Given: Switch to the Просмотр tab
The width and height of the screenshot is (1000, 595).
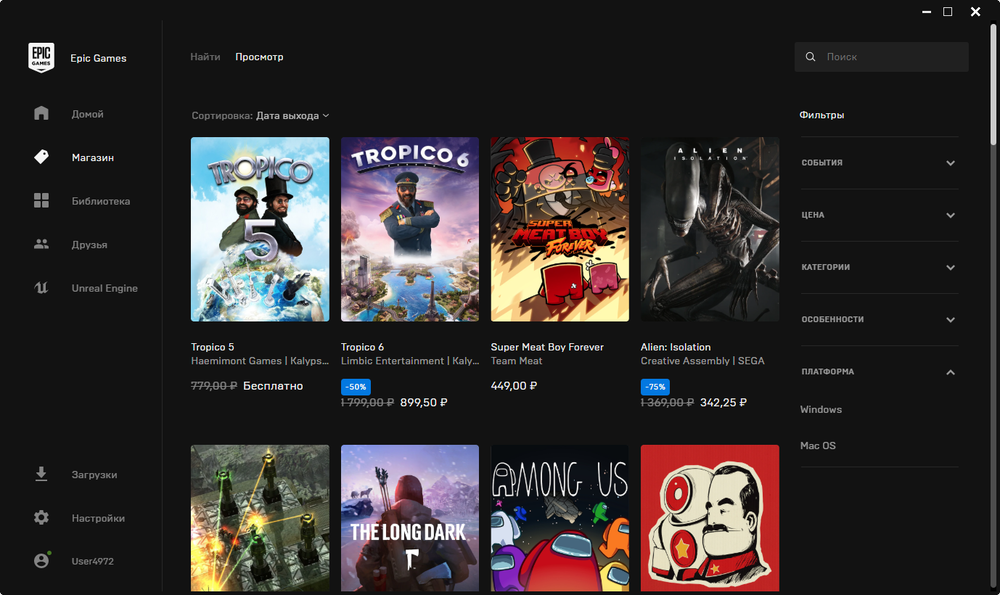Looking at the screenshot, I should pos(259,57).
